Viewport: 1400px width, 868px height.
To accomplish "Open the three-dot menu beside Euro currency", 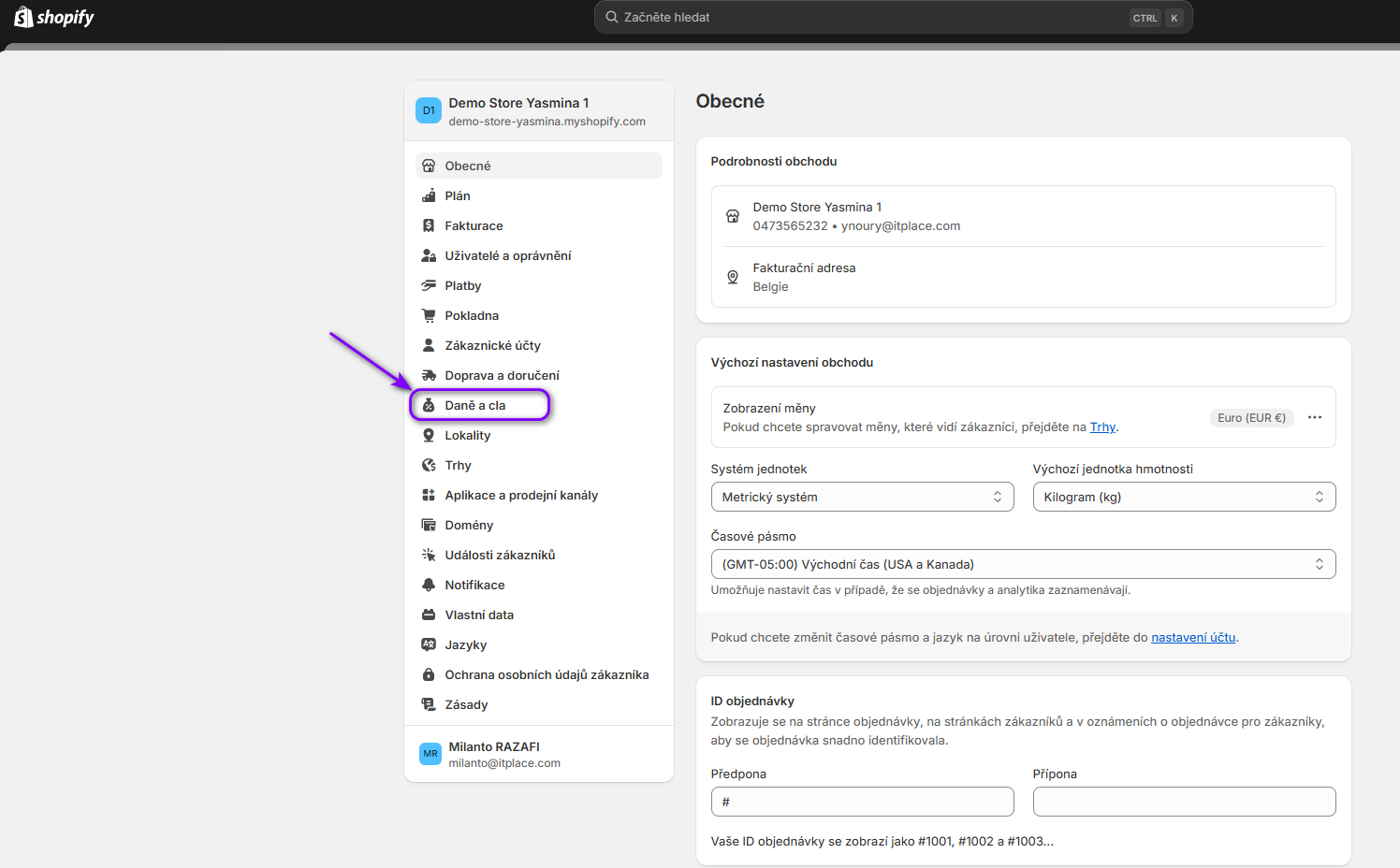I will coord(1314,417).
